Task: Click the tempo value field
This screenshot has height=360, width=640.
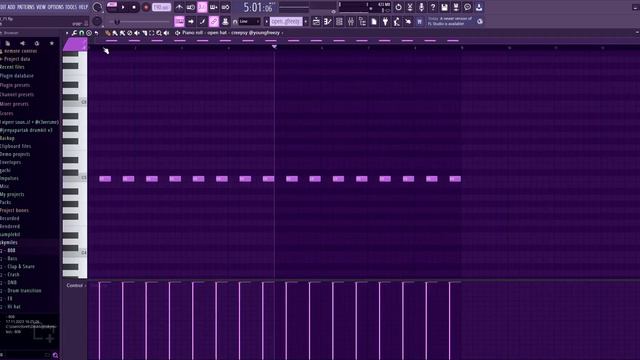Action: pyautogui.click(x=161, y=7)
